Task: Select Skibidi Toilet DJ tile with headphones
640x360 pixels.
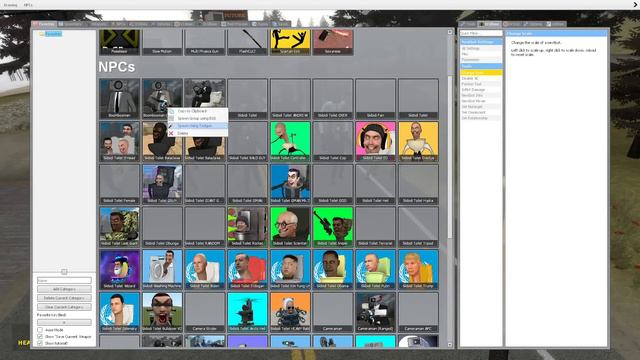Action: pos(376,141)
